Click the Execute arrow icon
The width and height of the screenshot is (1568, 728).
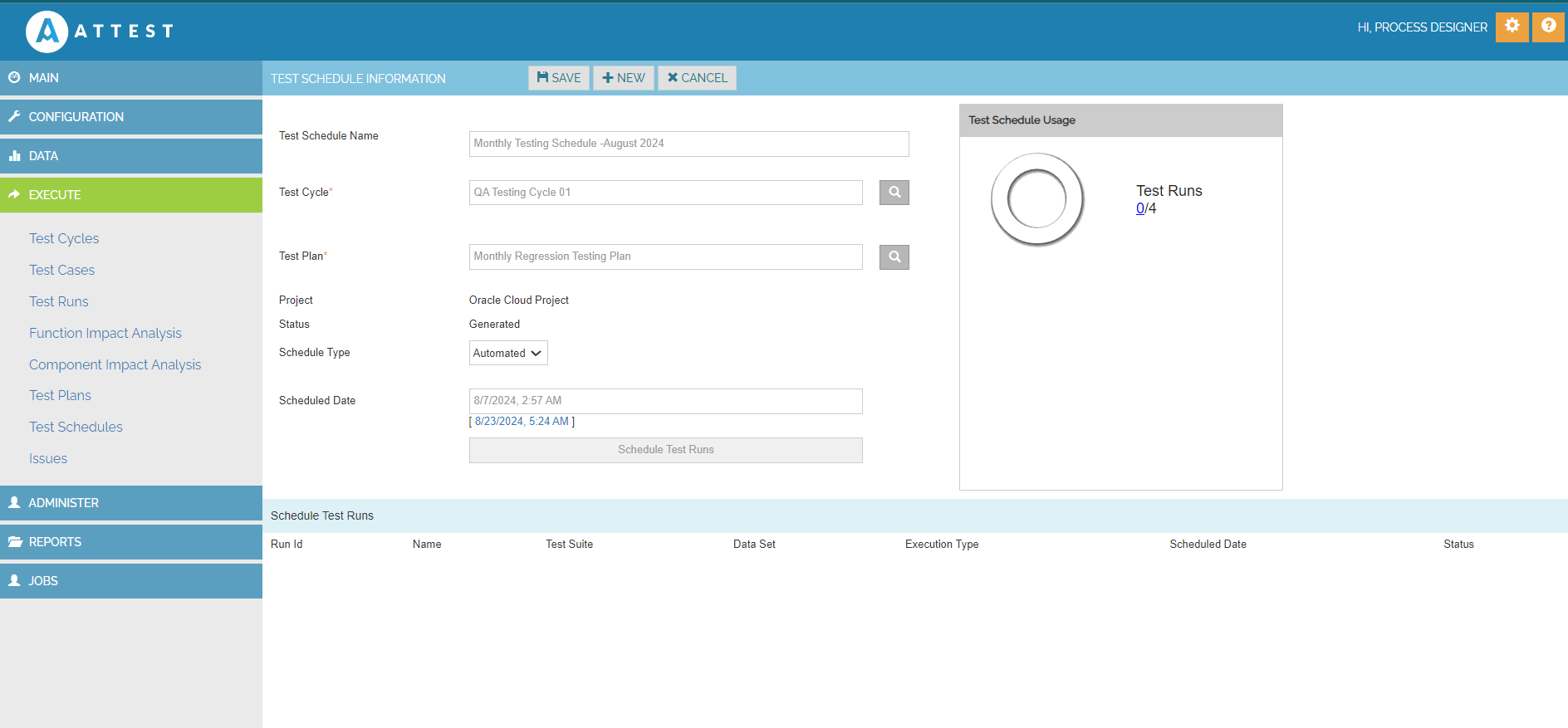[14, 194]
